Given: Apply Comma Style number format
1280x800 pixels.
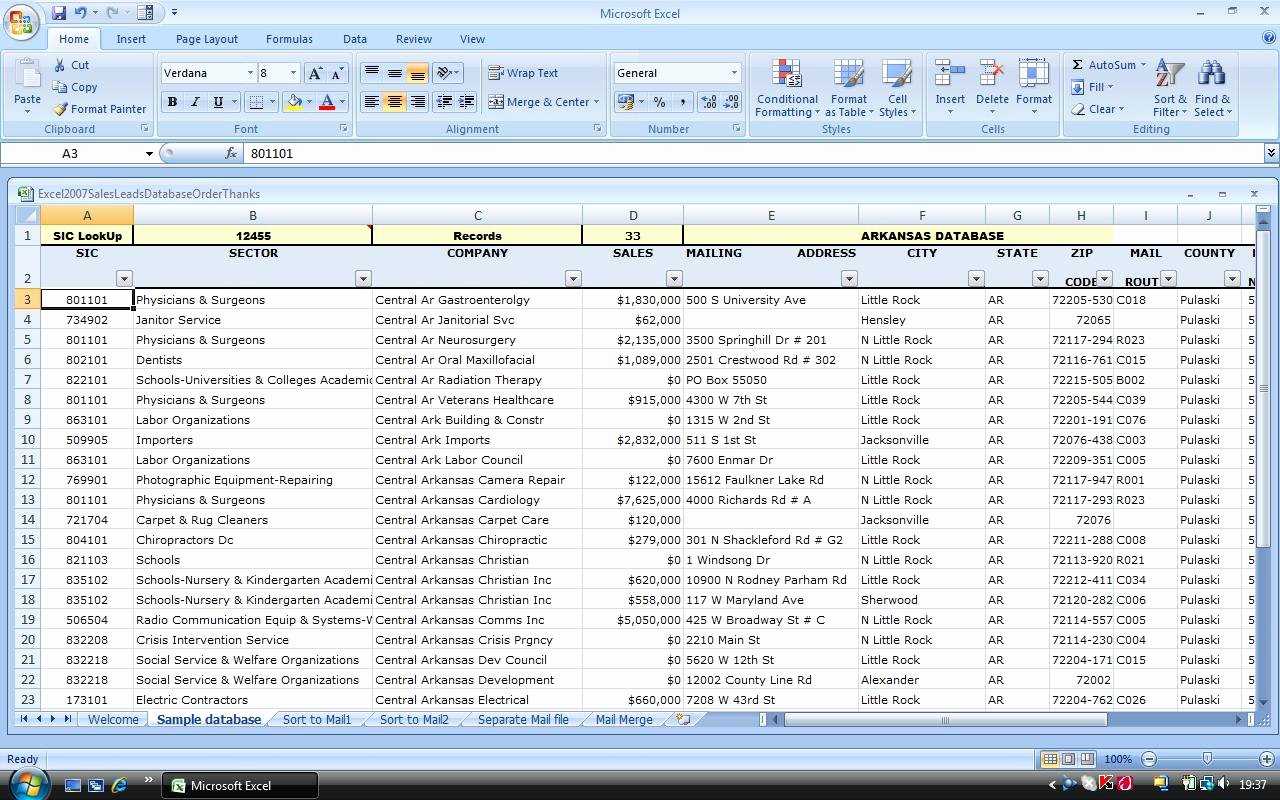Looking at the screenshot, I should pos(682,102).
